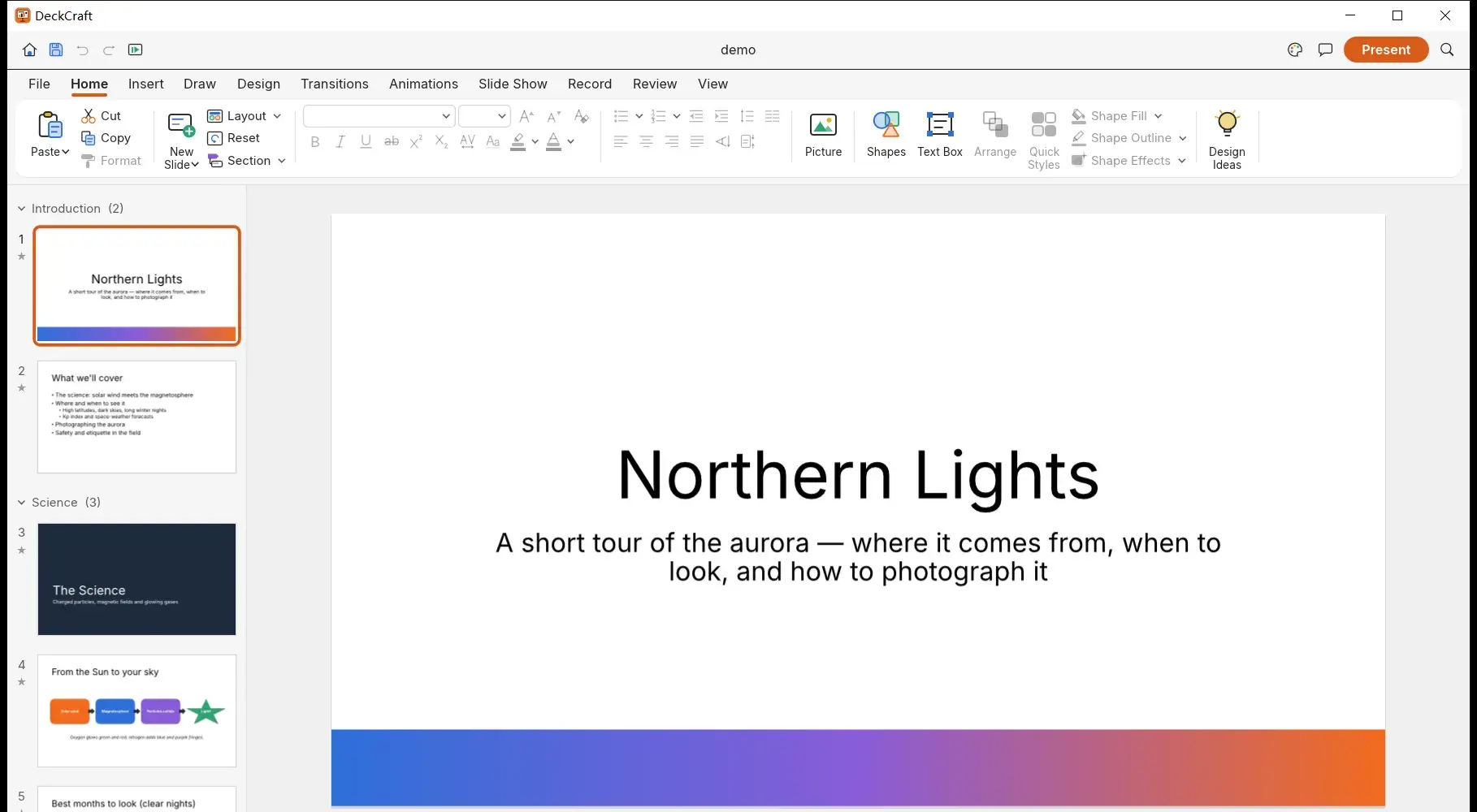
Task: Cut the selection with scissors icon
Action: [x=102, y=116]
